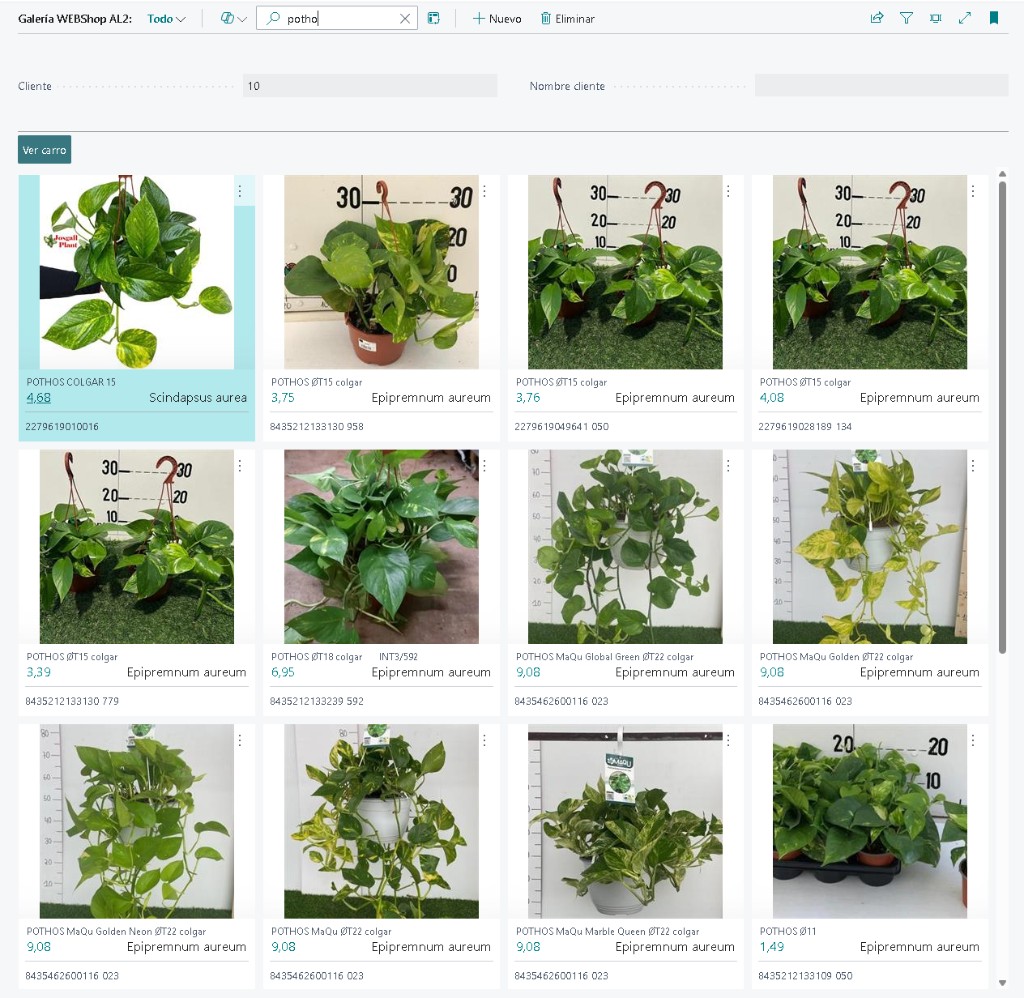Image resolution: width=1024 pixels, height=998 pixels.
Task: Select the thumbnail of the 3,76 card
Action: pos(625,272)
